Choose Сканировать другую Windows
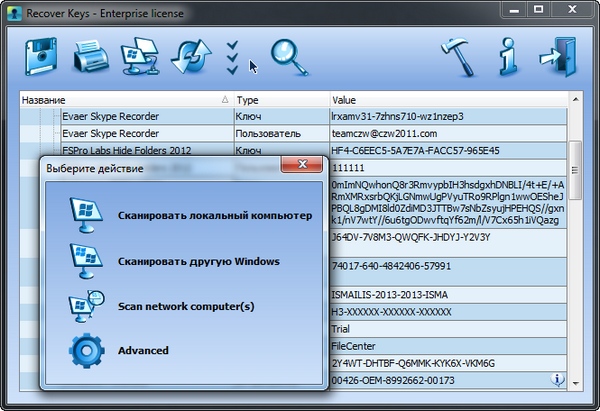Viewport: 600px width, 411px height. click(x=199, y=261)
